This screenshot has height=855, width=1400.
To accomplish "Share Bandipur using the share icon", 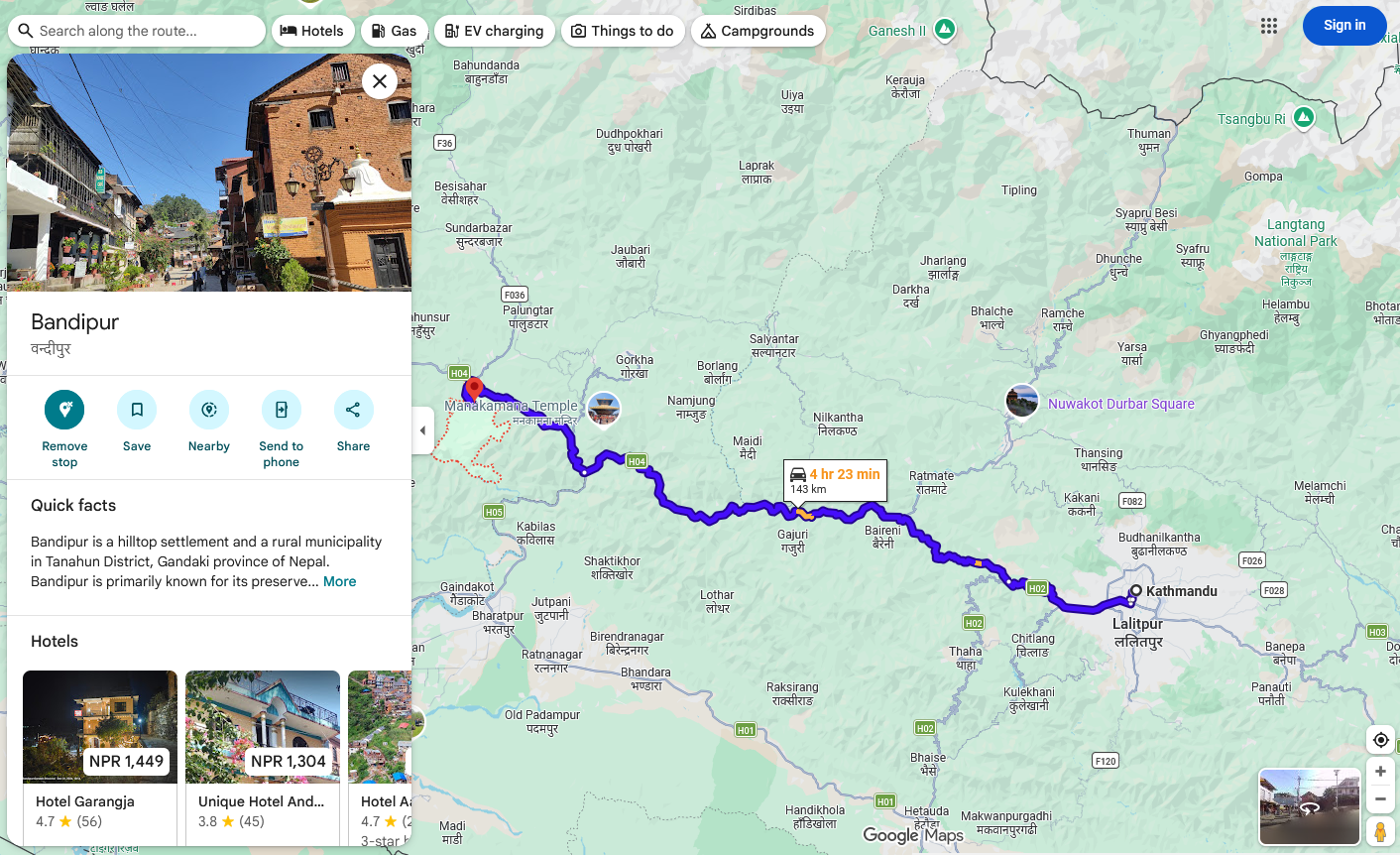I will [353, 410].
